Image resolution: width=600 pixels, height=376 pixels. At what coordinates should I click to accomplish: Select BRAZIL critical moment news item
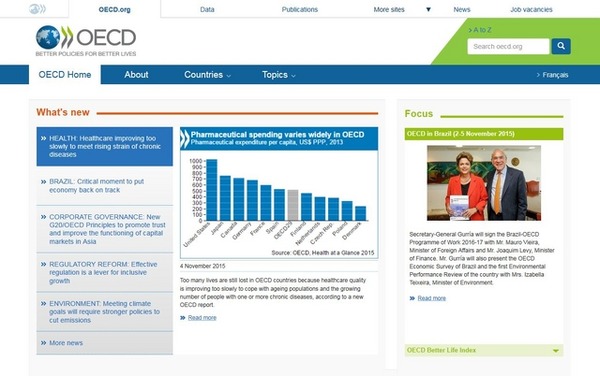pos(104,186)
